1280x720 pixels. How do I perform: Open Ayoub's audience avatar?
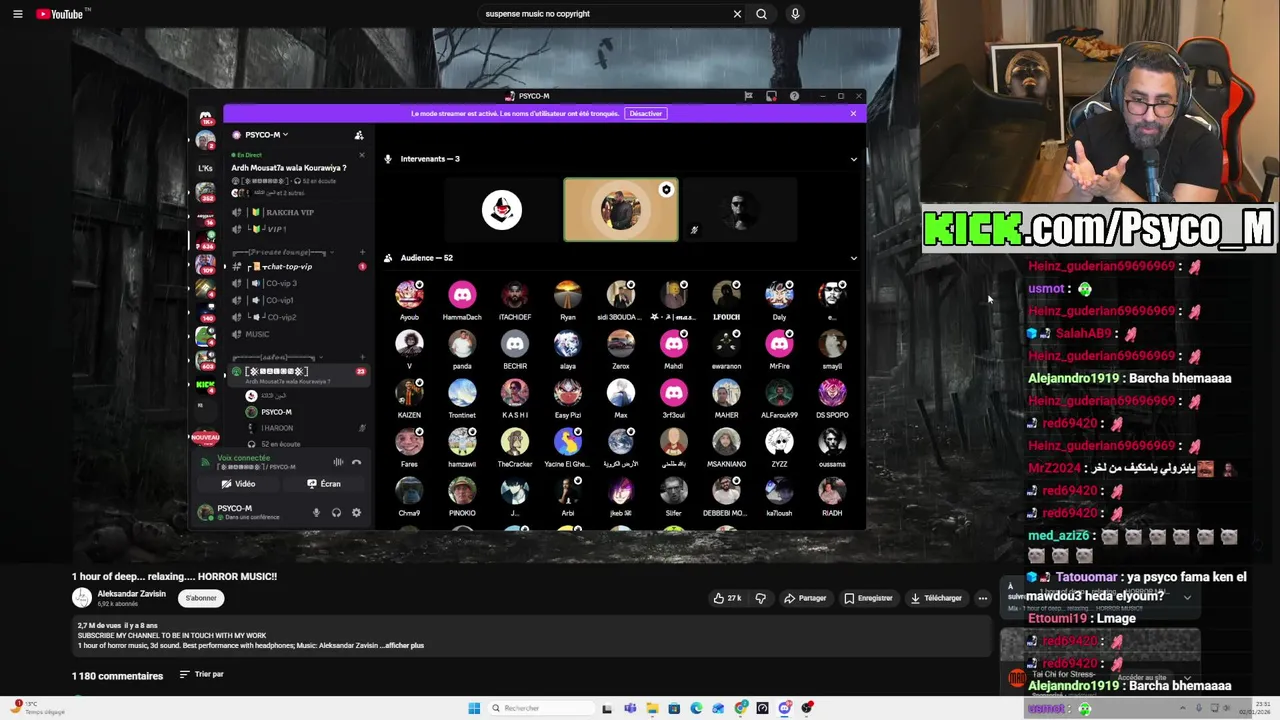[409, 294]
